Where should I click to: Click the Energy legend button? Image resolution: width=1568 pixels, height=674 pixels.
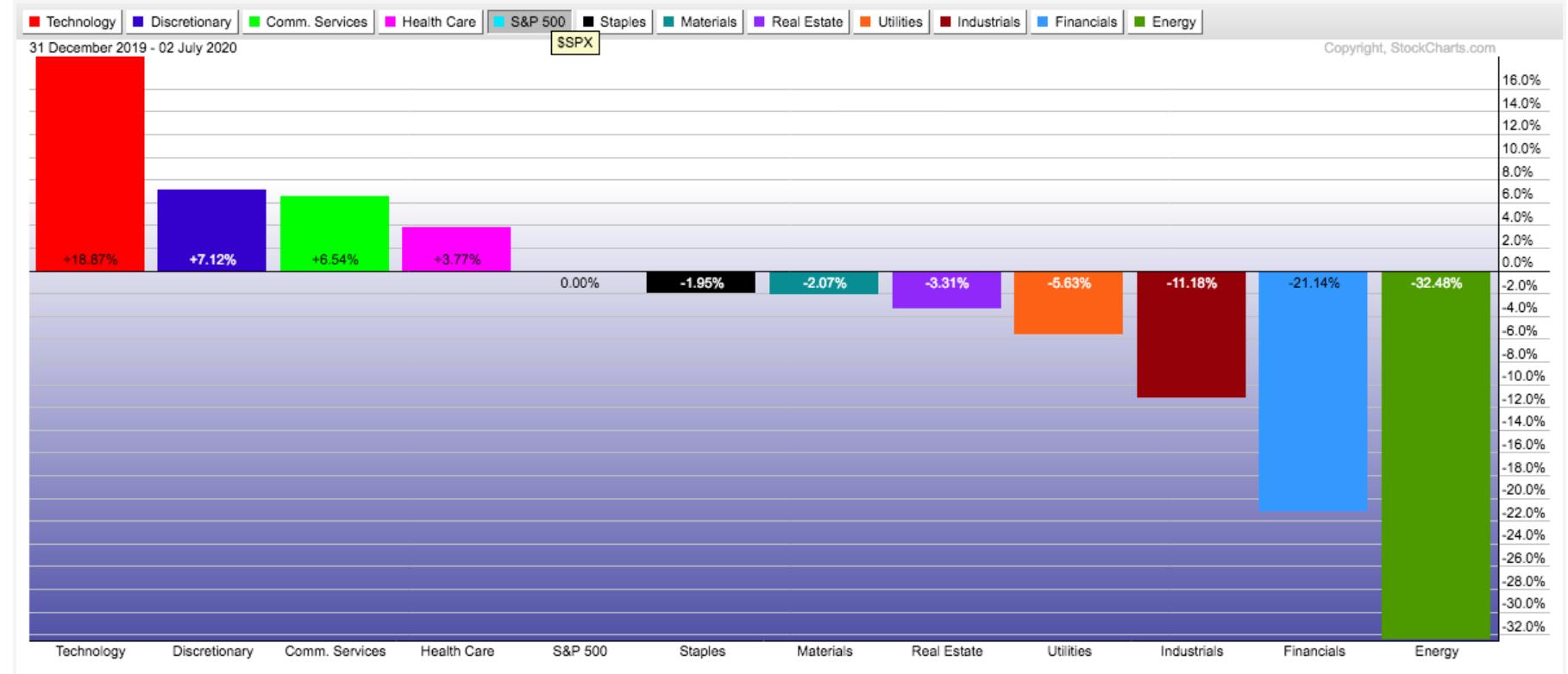point(1165,22)
